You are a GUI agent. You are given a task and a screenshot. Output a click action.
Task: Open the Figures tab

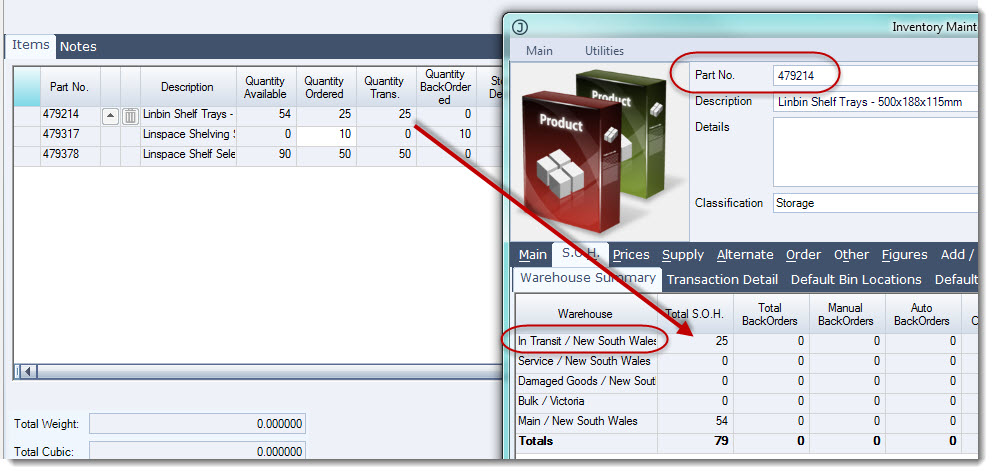click(x=904, y=255)
